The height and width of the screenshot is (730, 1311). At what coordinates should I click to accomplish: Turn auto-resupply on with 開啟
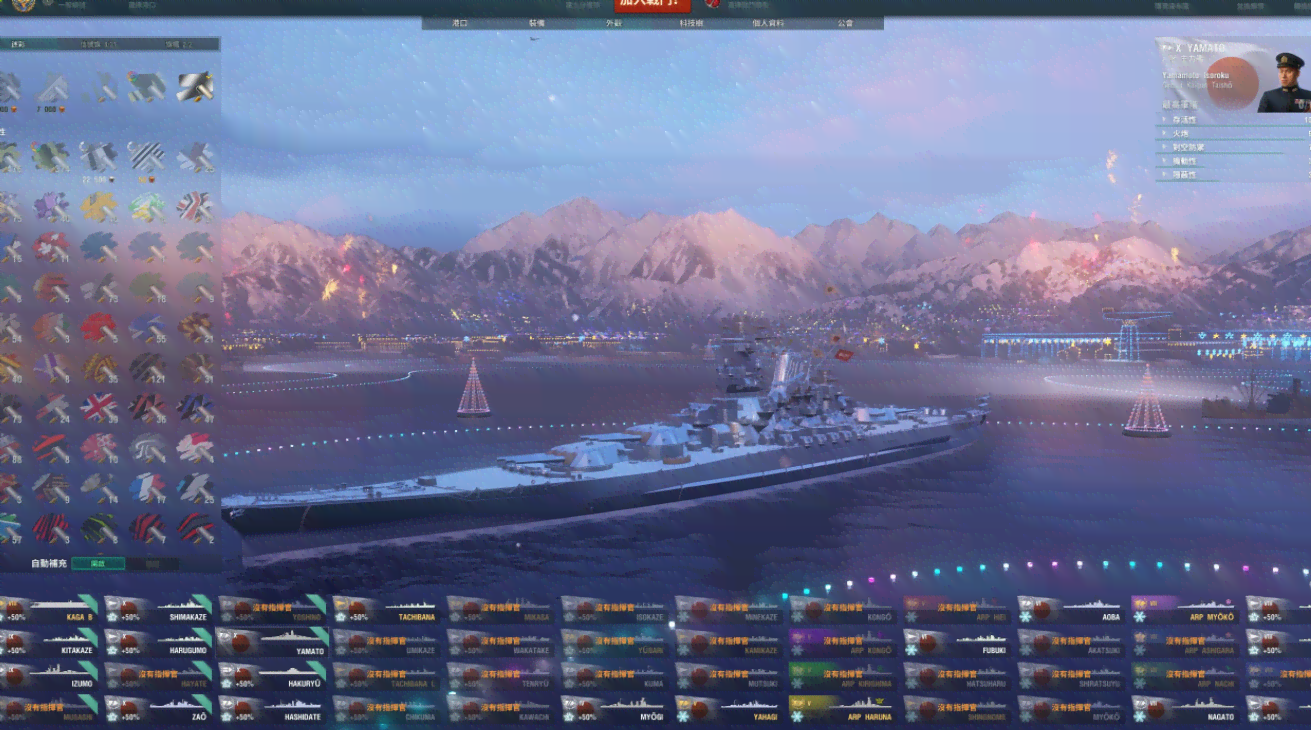pos(98,564)
